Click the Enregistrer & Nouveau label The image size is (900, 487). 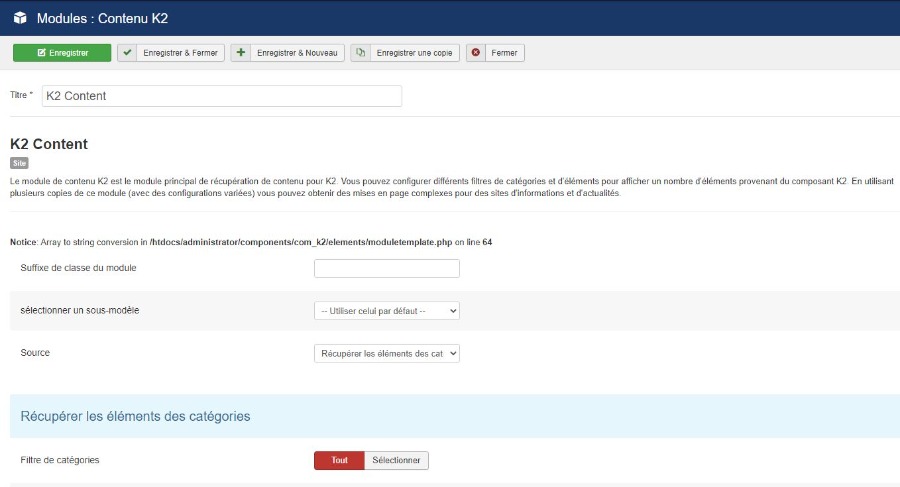pos(297,53)
